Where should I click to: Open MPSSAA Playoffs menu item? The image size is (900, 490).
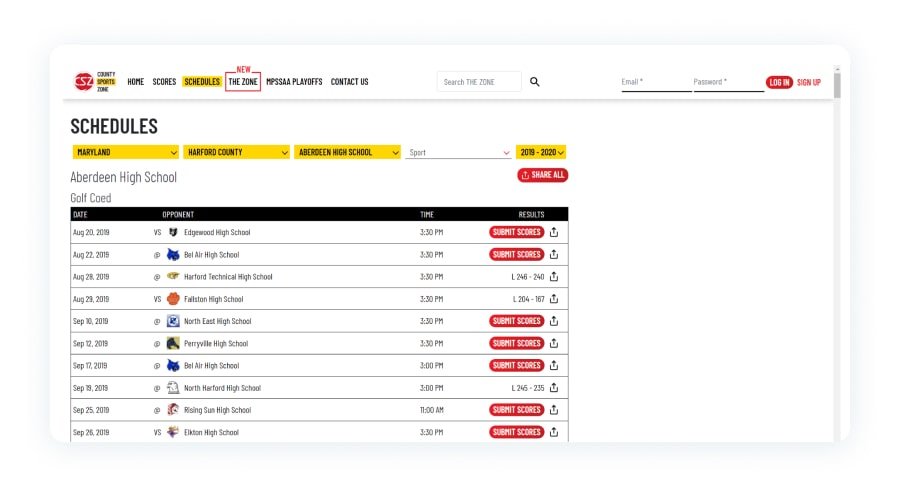(294, 82)
